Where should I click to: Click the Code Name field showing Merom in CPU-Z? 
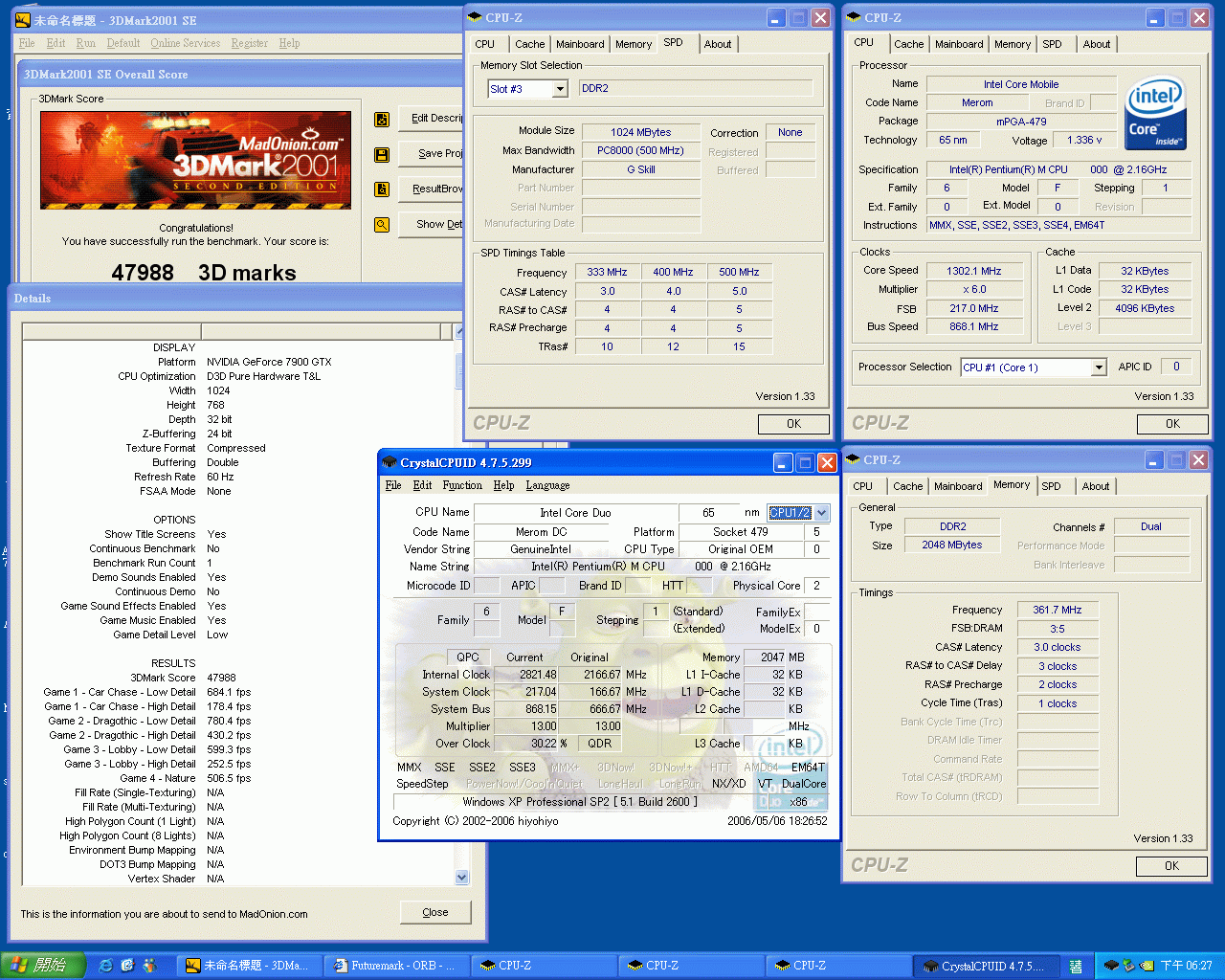click(x=977, y=102)
